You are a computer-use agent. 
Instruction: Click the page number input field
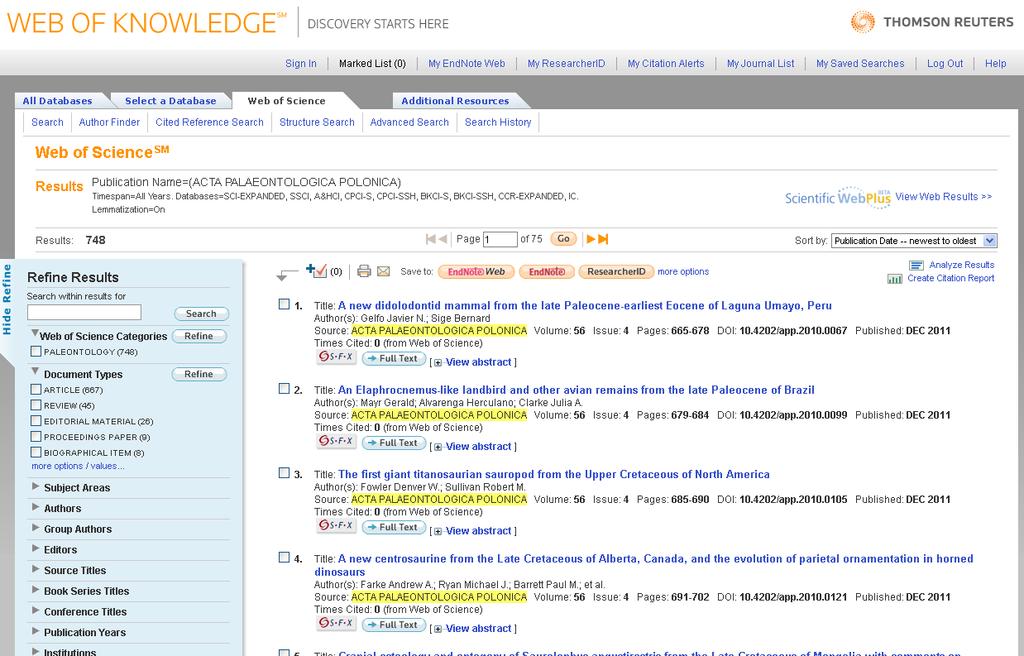coord(500,239)
